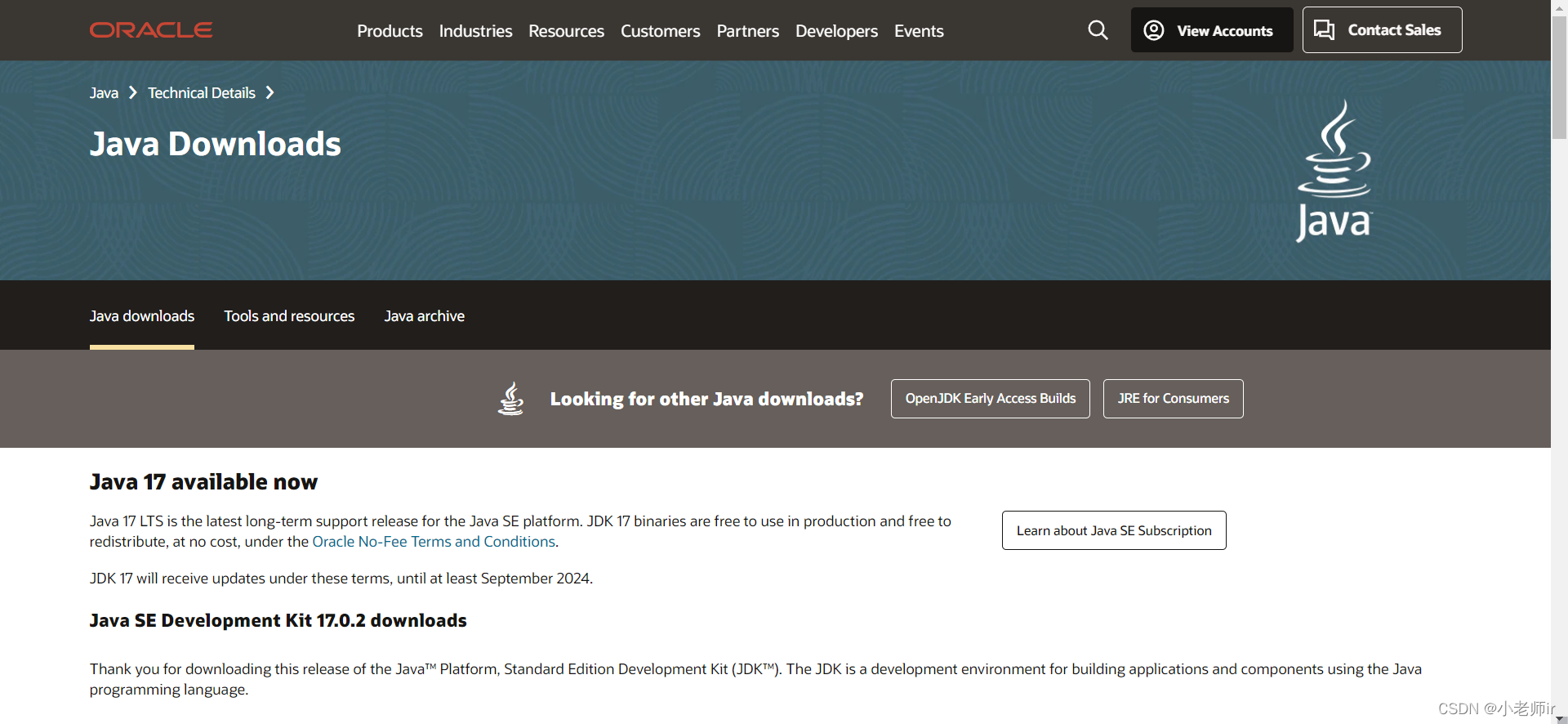Click the scrollbar up arrow

click(x=1559, y=7)
